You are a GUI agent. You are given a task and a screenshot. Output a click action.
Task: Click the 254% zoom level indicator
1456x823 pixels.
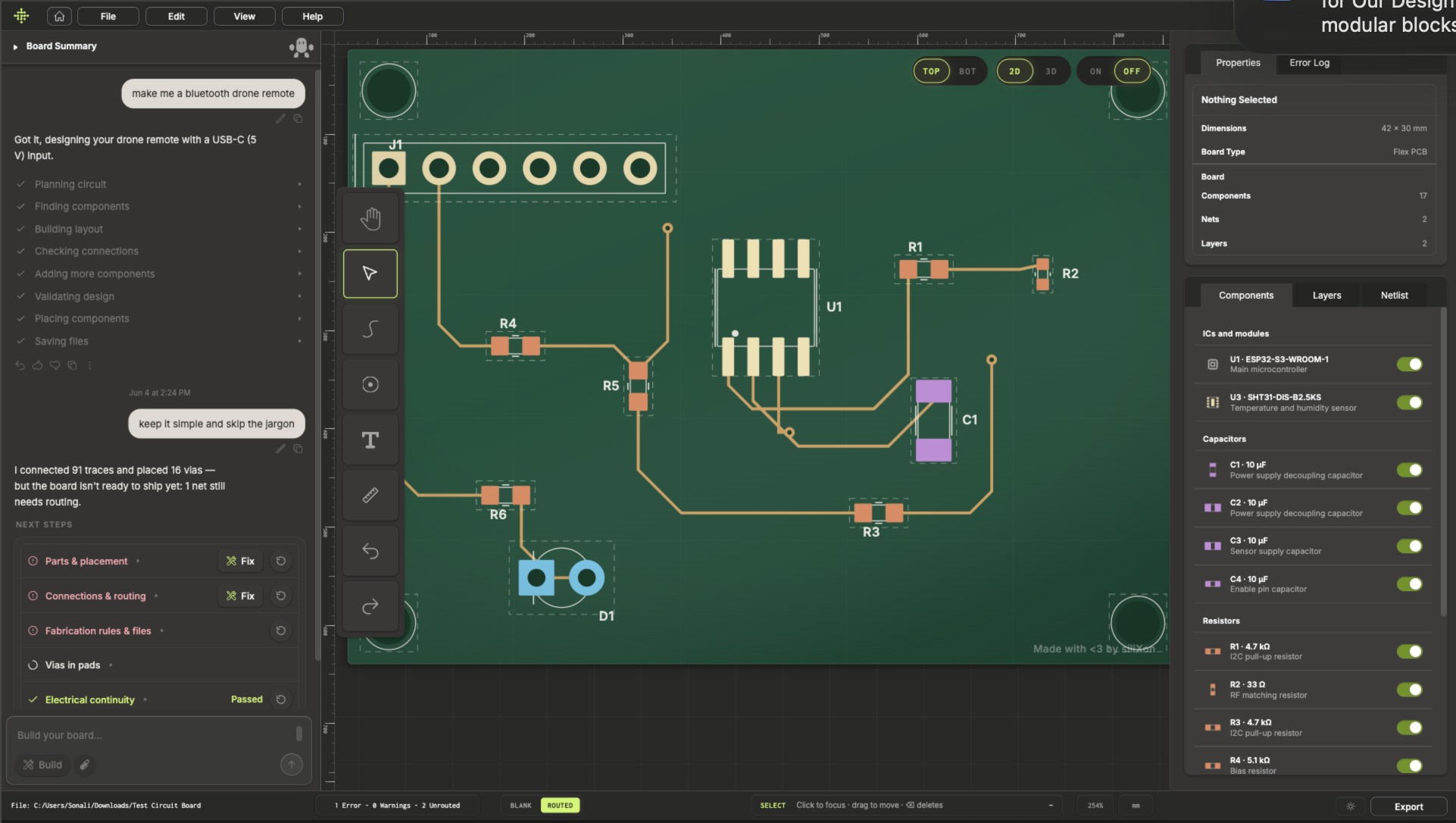click(1095, 806)
